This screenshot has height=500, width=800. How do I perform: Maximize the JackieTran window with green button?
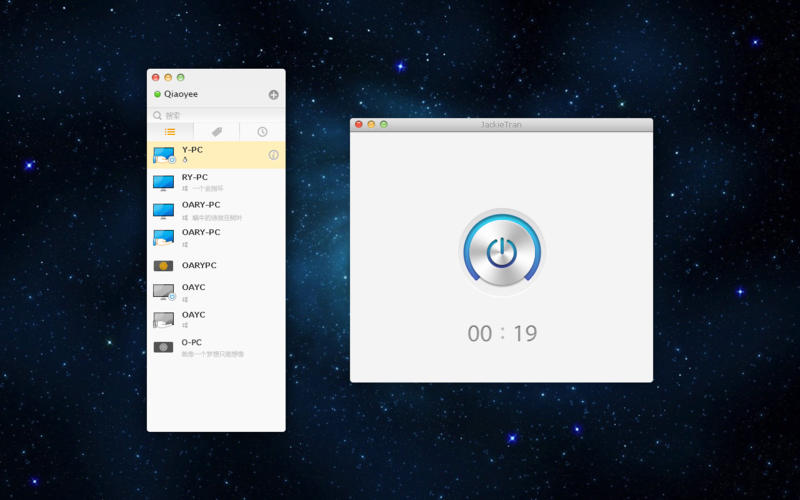tap(384, 125)
